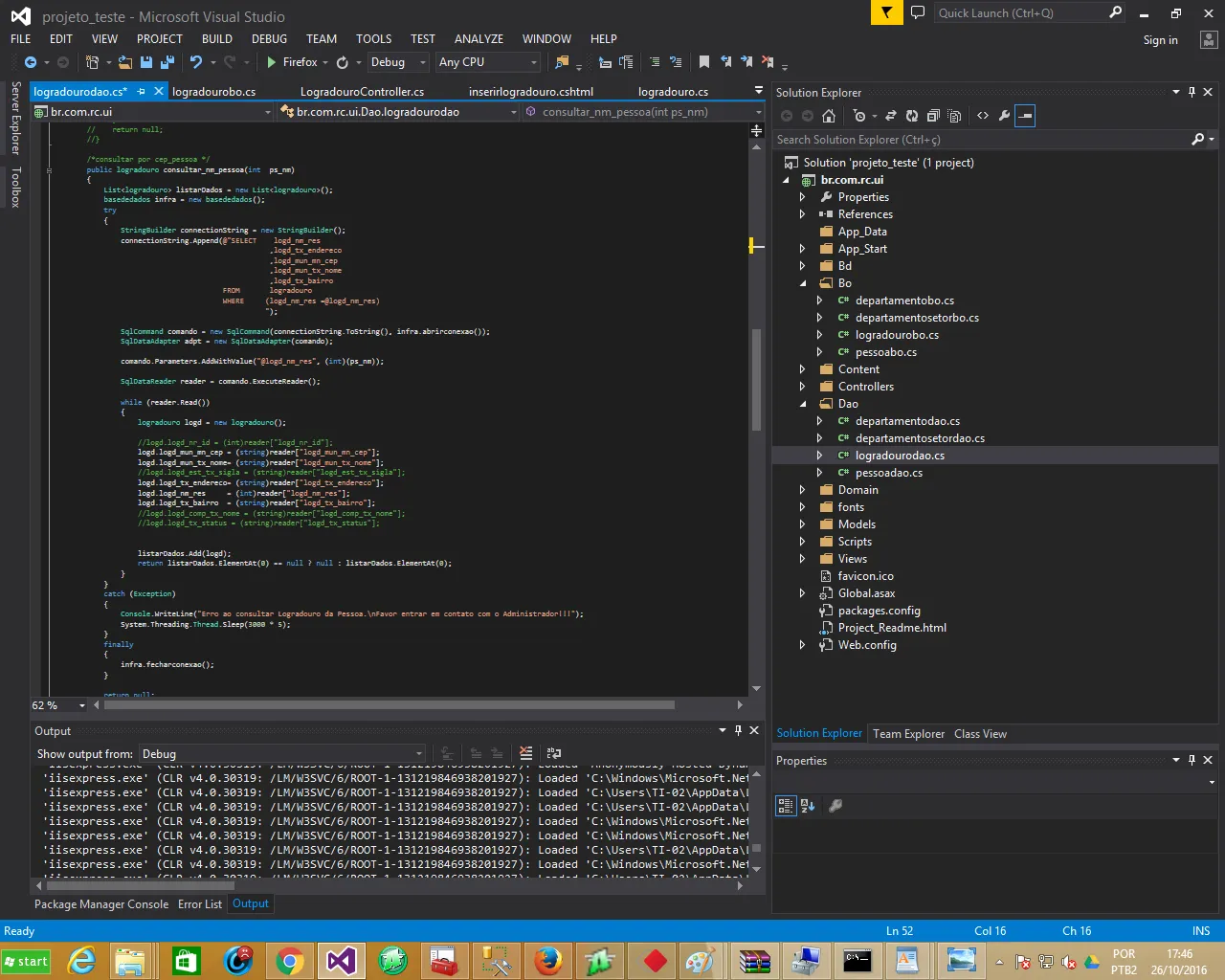Click Clear All icon in Output panel
Image resolution: width=1225 pixels, height=980 pixels.
tap(525, 754)
